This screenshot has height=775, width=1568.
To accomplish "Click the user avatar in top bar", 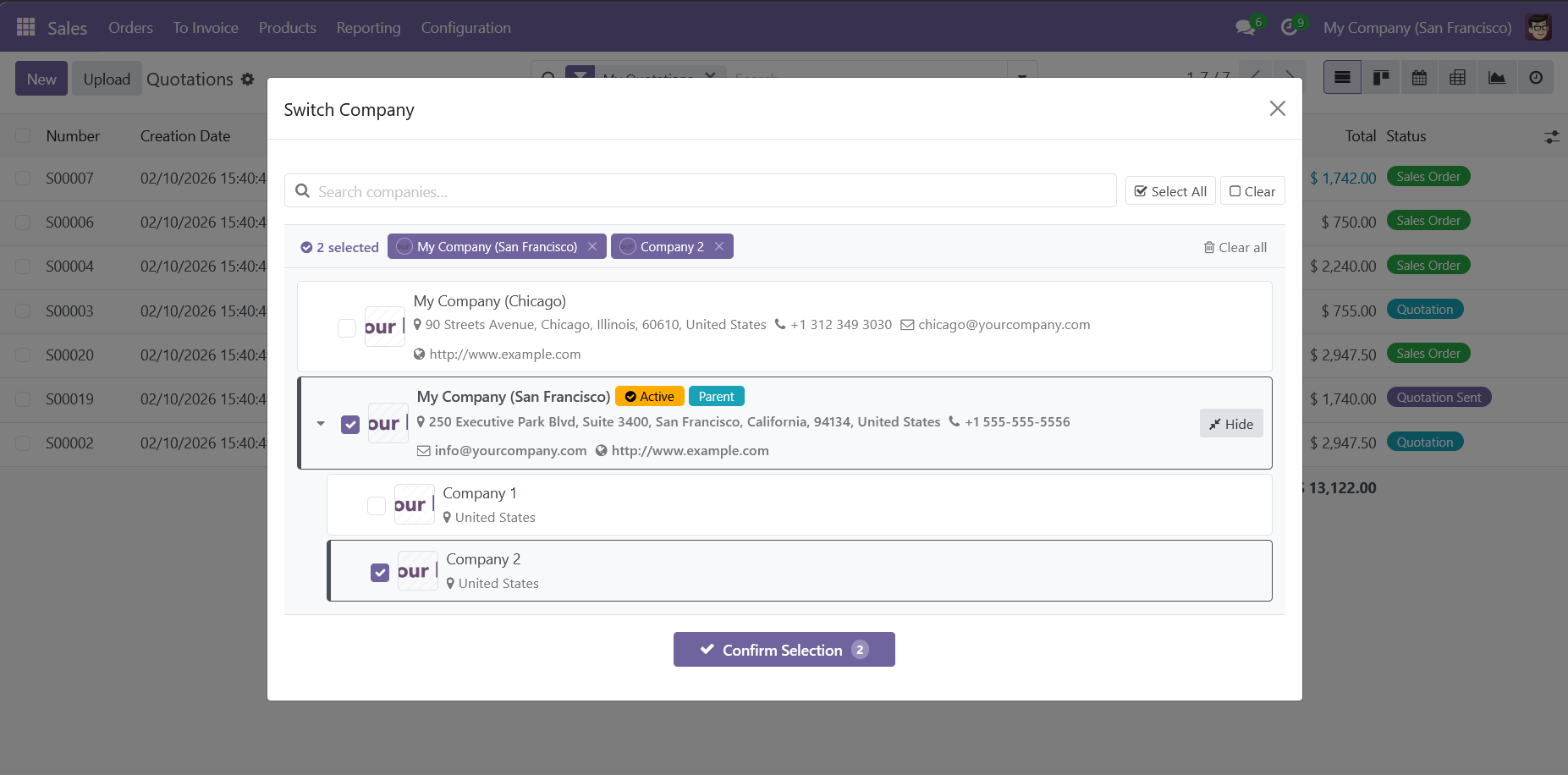I will (1538, 27).
